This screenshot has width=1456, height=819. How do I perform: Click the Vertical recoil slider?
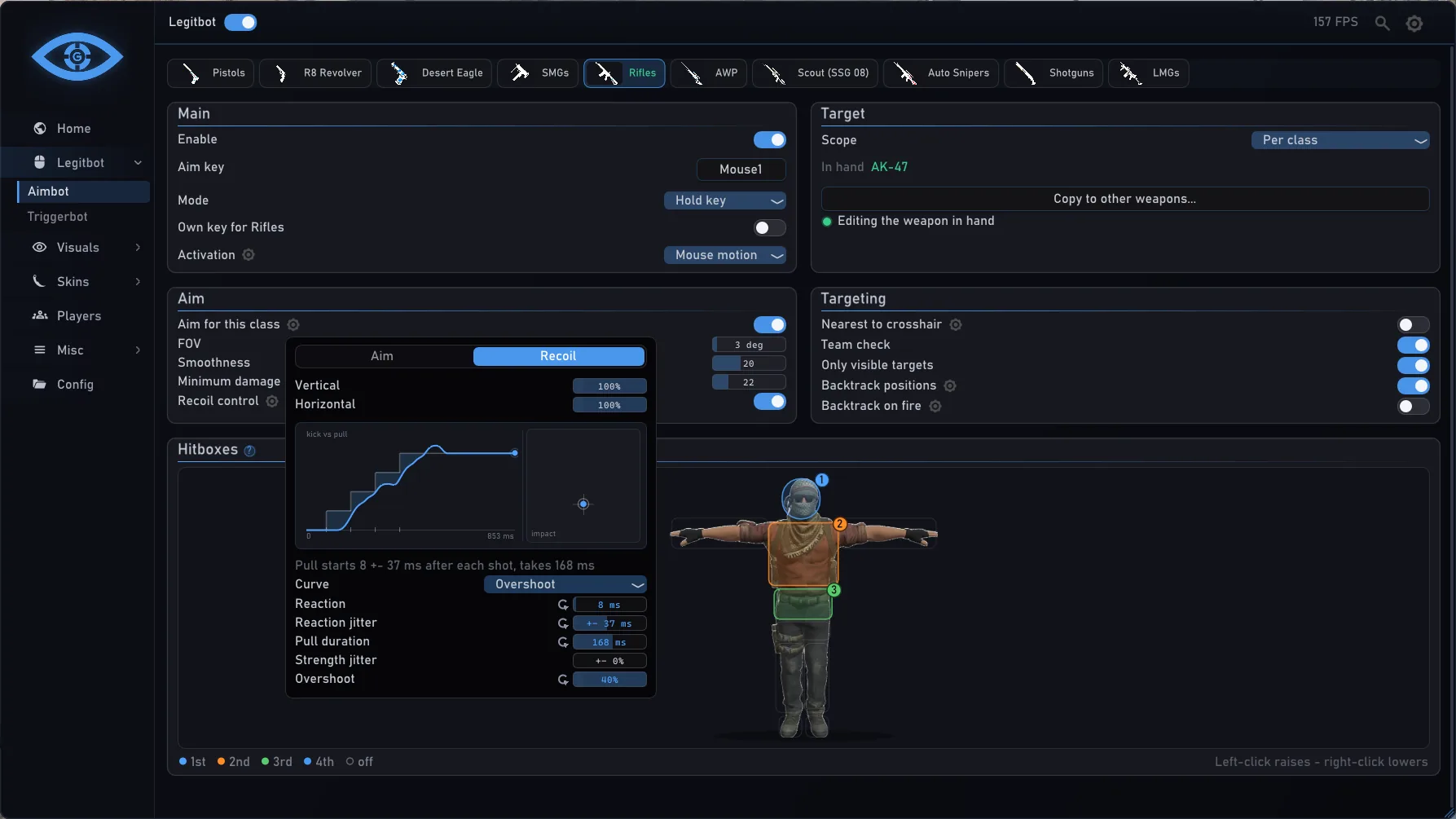click(x=609, y=386)
